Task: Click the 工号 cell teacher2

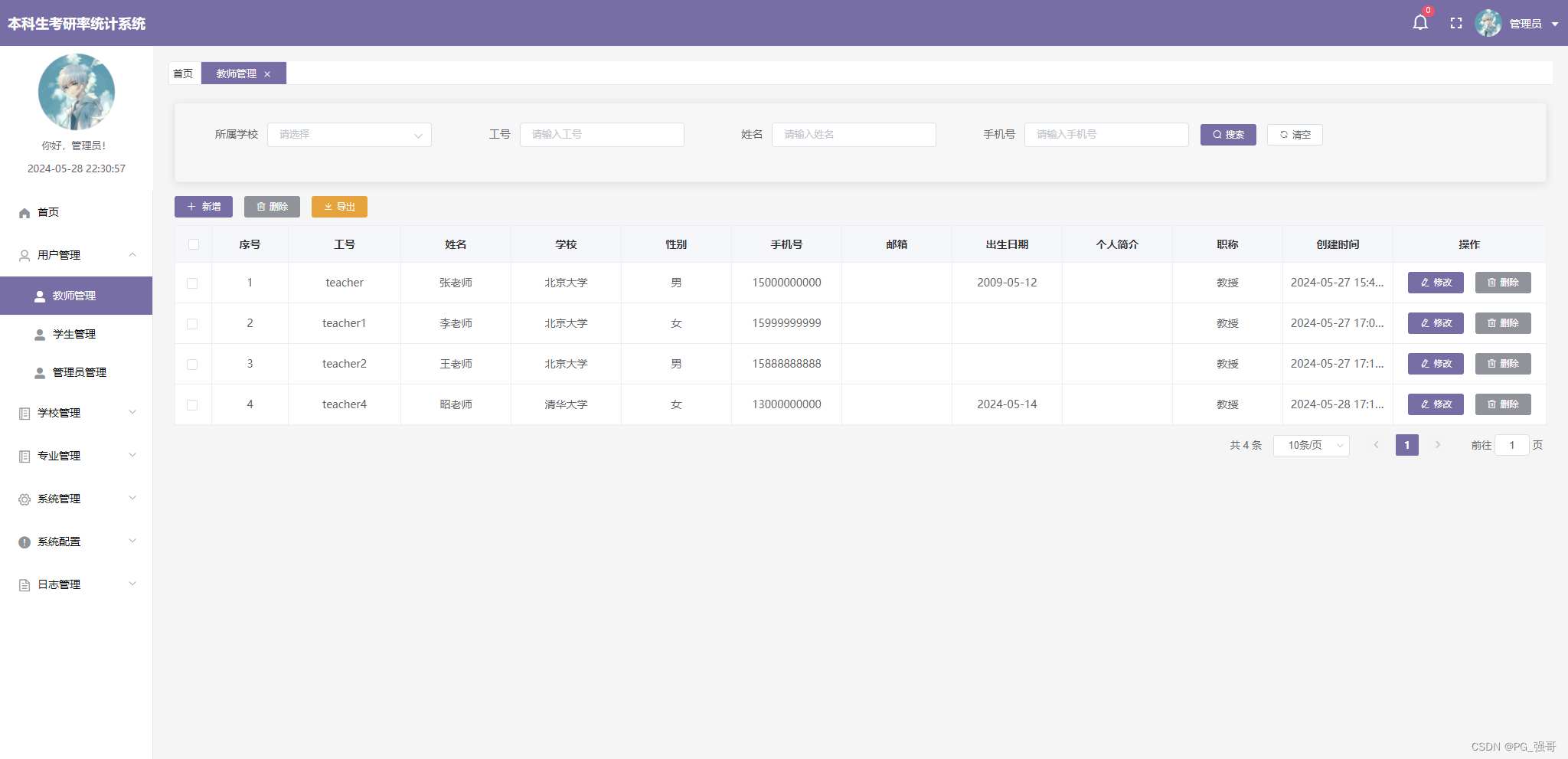Action: (345, 364)
